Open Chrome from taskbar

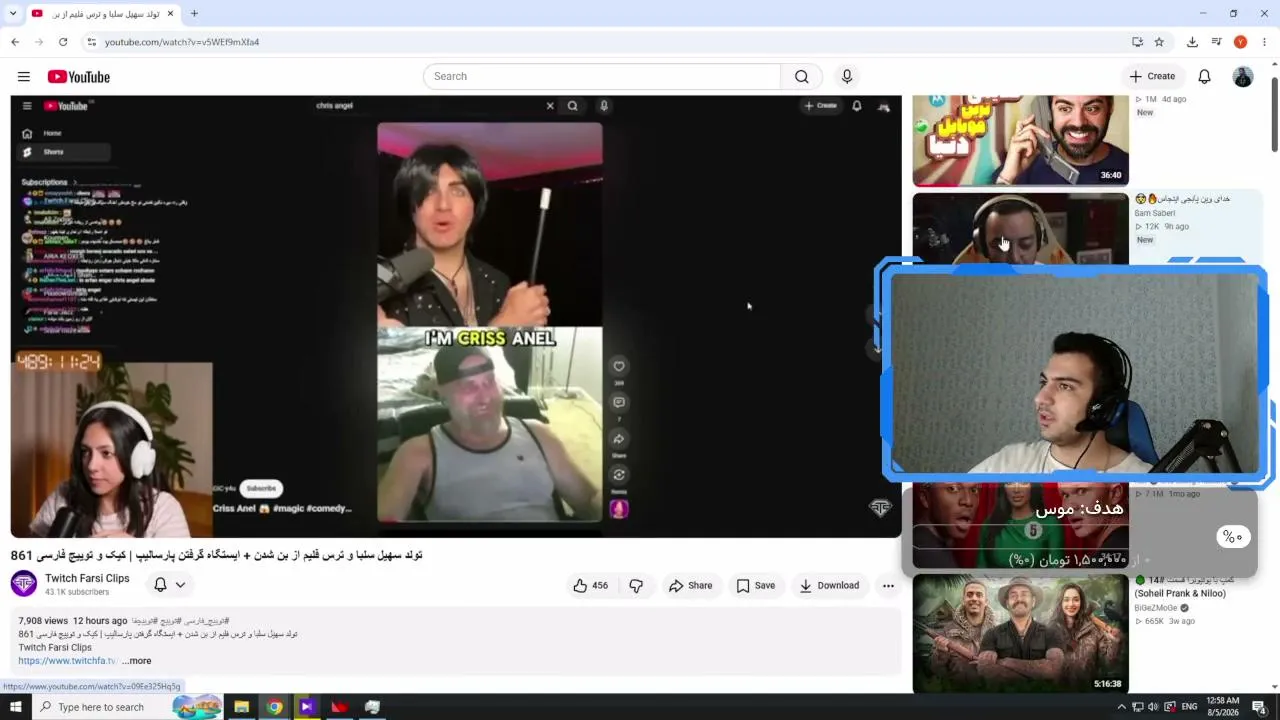(x=274, y=707)
